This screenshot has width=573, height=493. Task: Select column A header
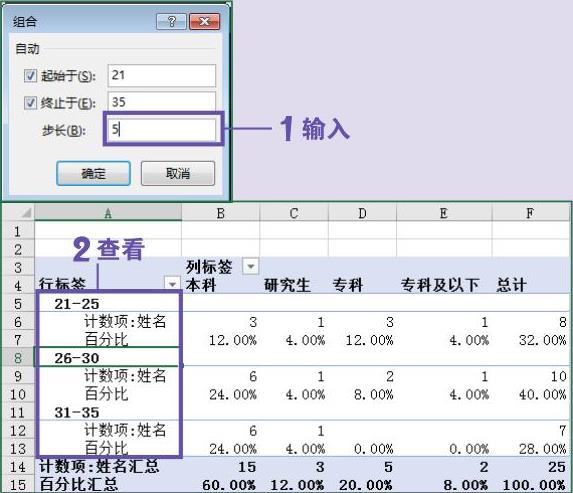tap(108, 213)
